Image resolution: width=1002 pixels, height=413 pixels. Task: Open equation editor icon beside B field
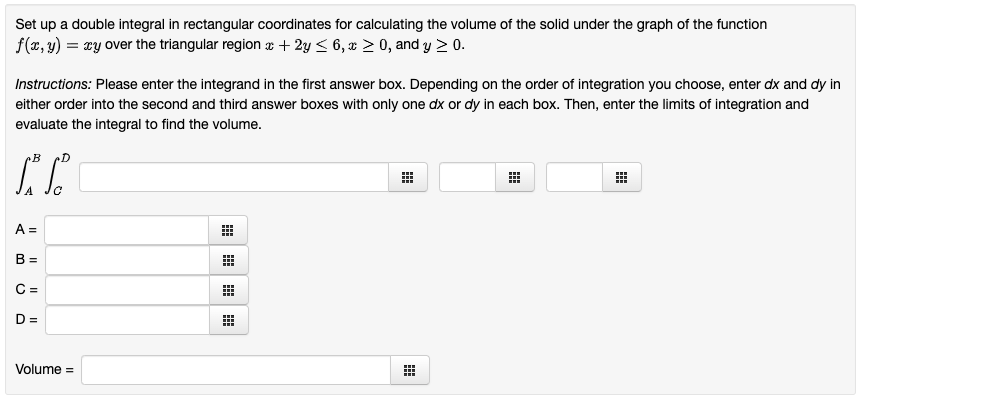click(228, 260)
